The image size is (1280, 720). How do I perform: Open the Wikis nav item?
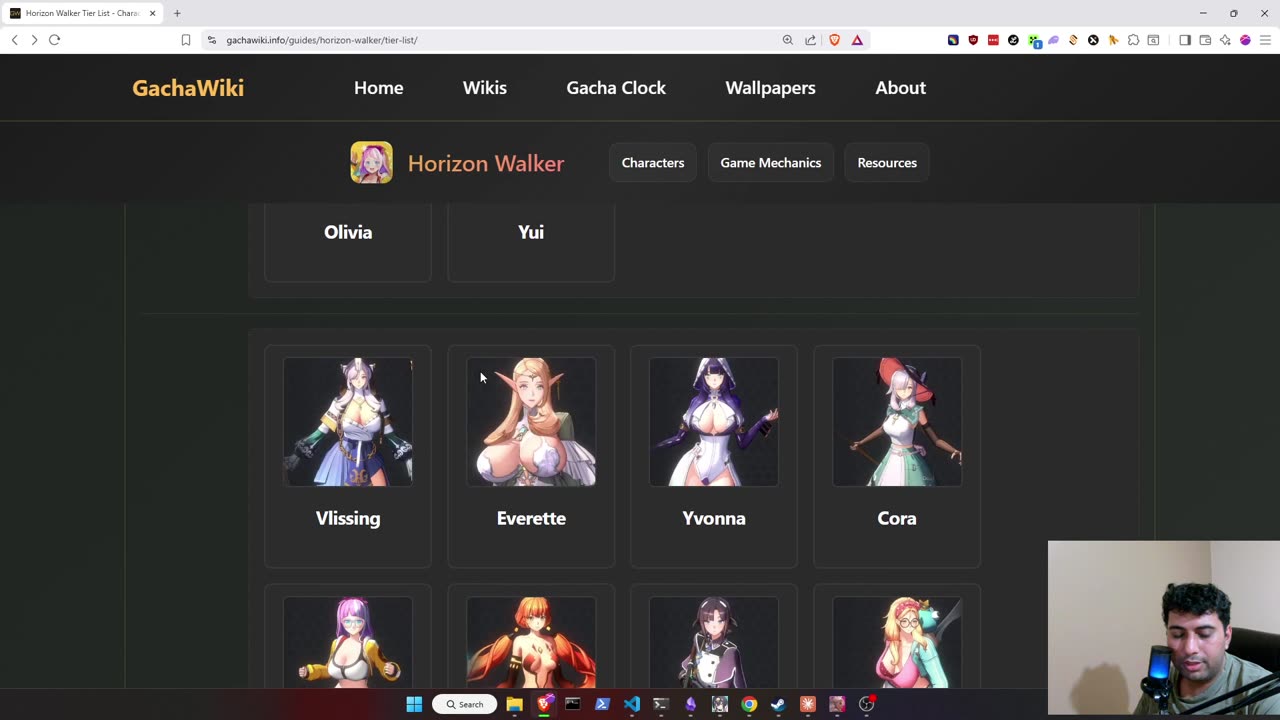pyautogui.click(x=485, y=88)
